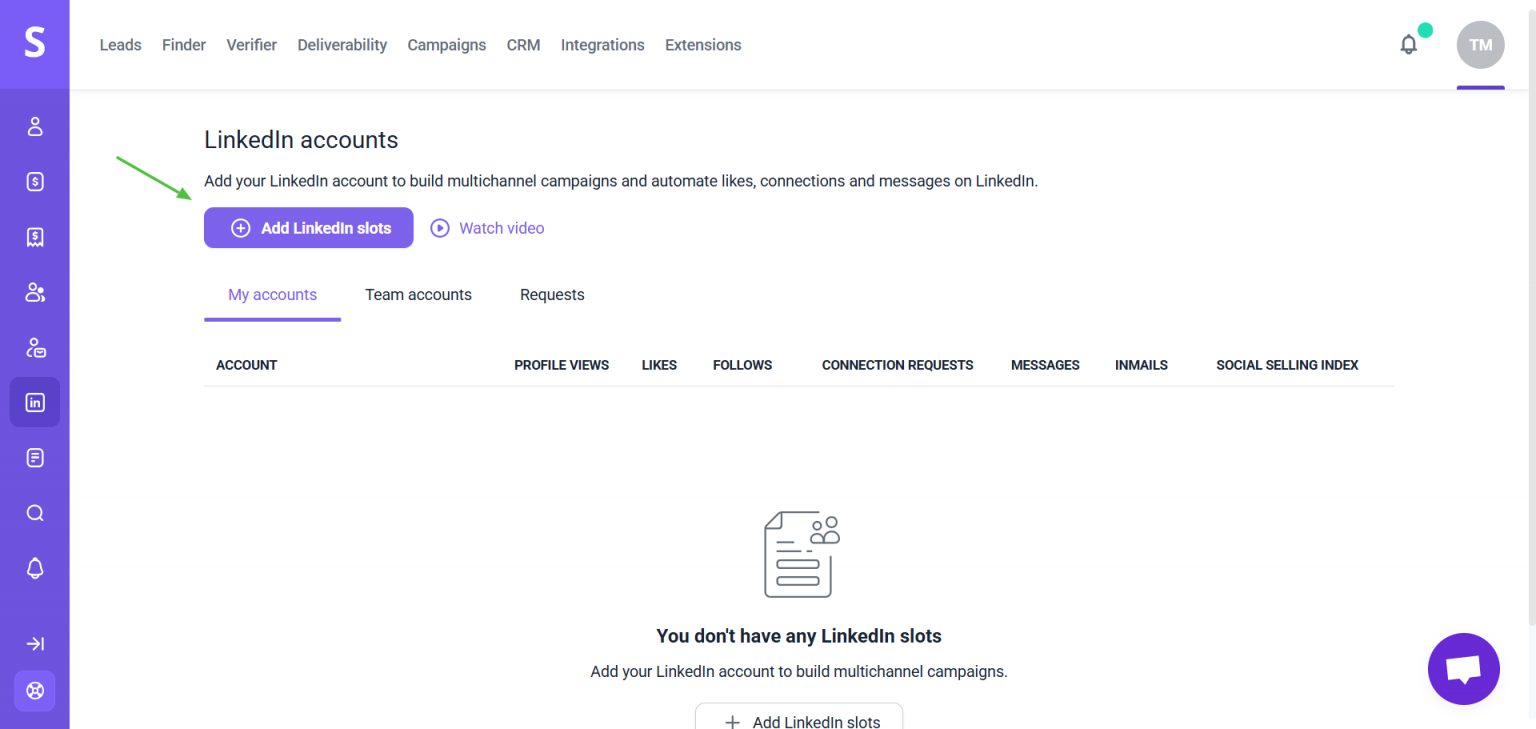Expand sidebar with the arrow icon
This screenshot has width=1536, height=729.
[x=35, y=644]
